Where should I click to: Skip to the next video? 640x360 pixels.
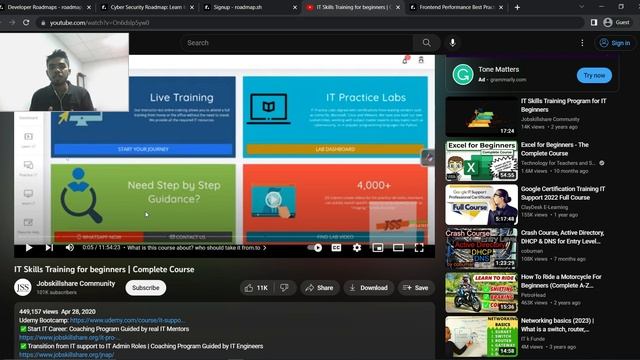pos(49,248)
